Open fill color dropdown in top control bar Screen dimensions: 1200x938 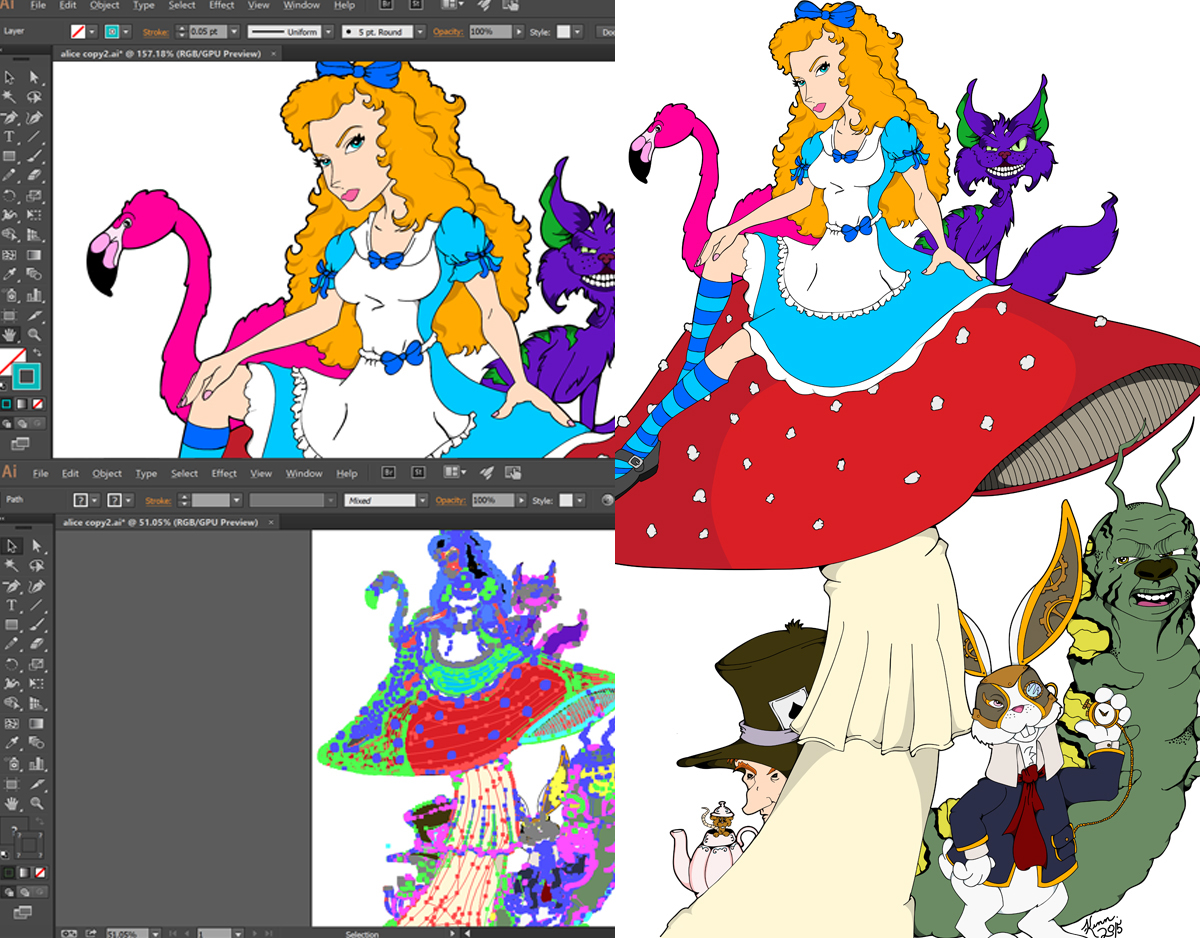[92, 31]
